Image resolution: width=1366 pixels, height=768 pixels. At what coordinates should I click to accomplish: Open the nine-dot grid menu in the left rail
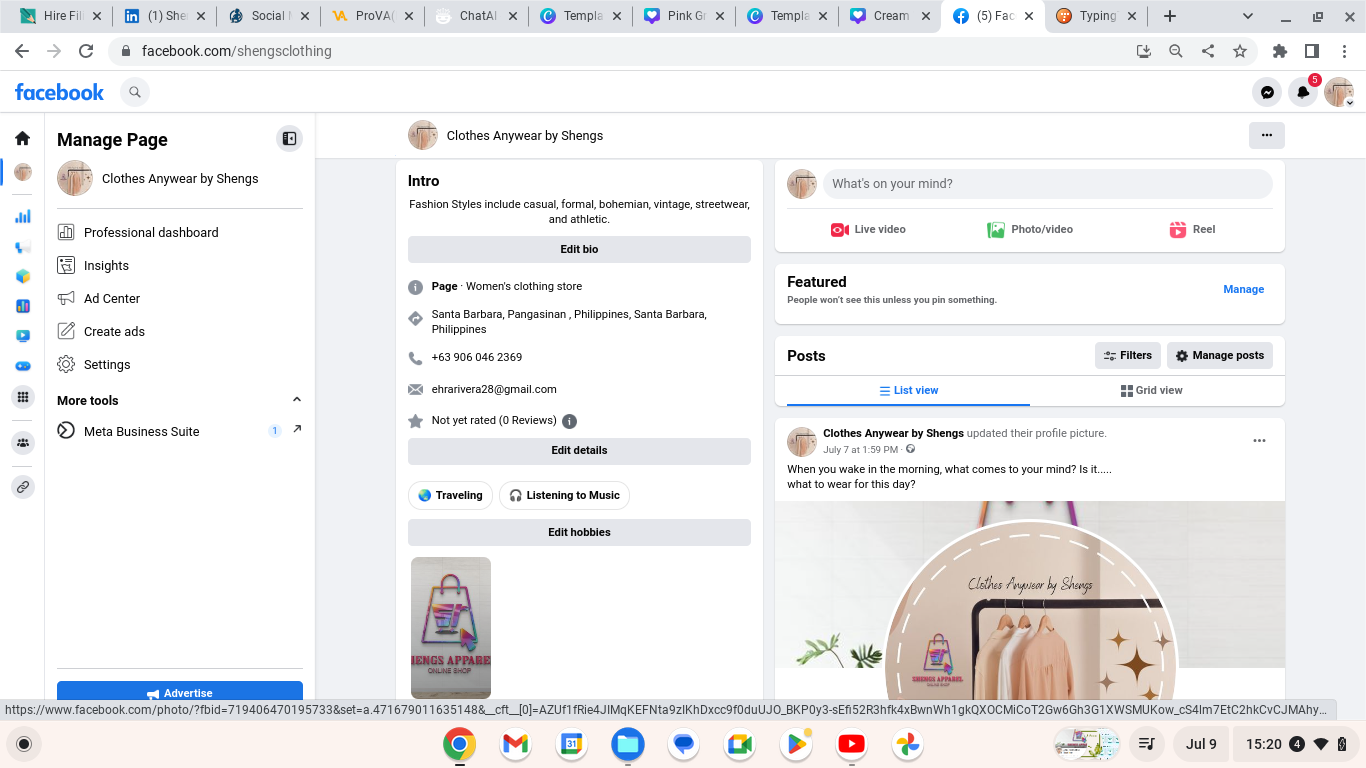(22, 398)
